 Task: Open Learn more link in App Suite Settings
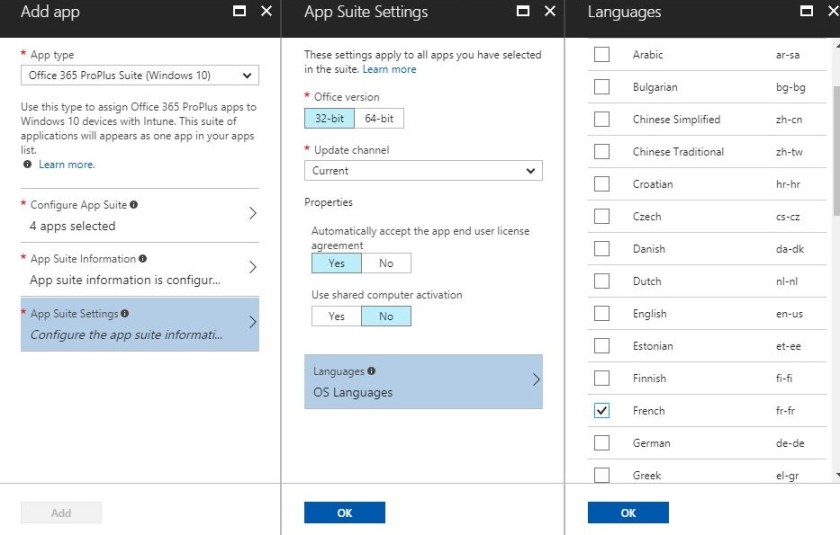[x=389, y=69]
